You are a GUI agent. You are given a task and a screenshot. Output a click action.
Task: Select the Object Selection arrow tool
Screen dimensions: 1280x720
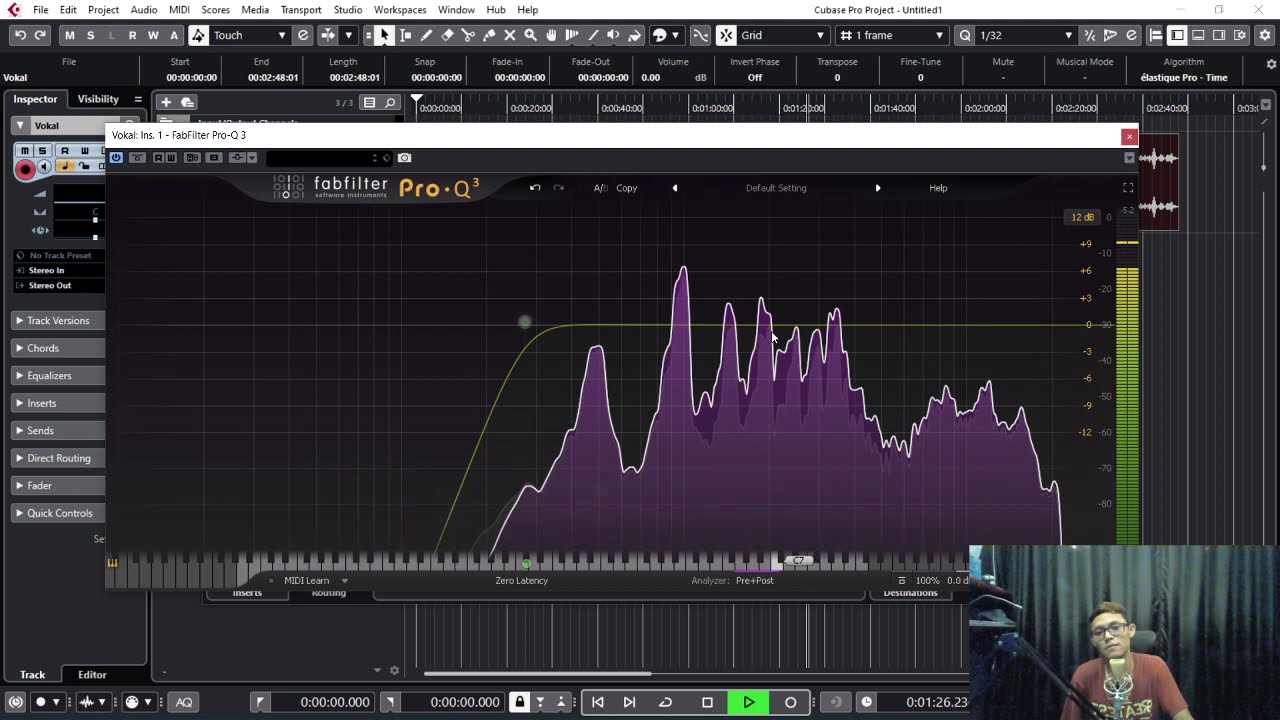tap(384, 35)
